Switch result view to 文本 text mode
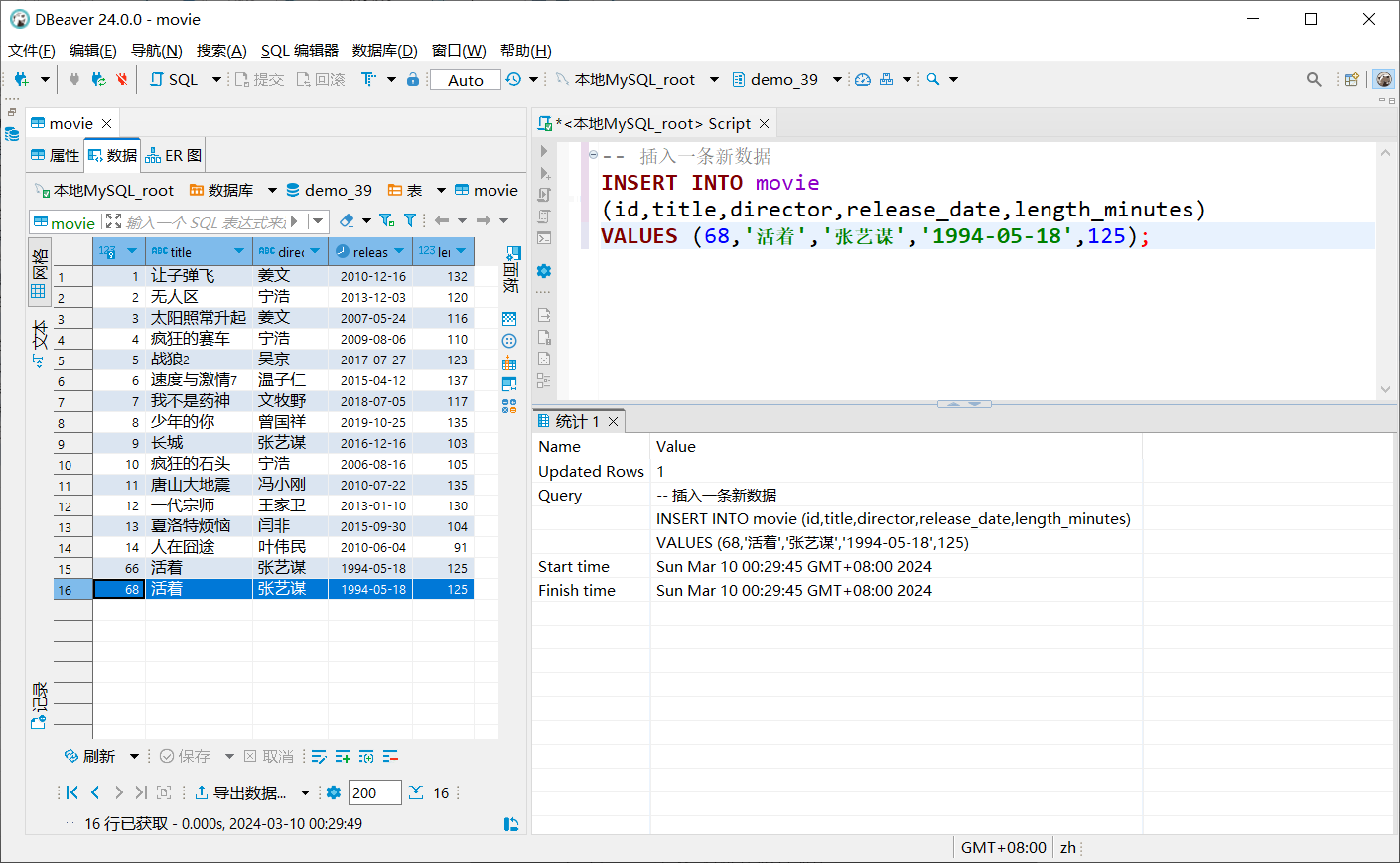The width and height of the screenshot is (1400, 863). pyautogui.click(x=39, y=343)
